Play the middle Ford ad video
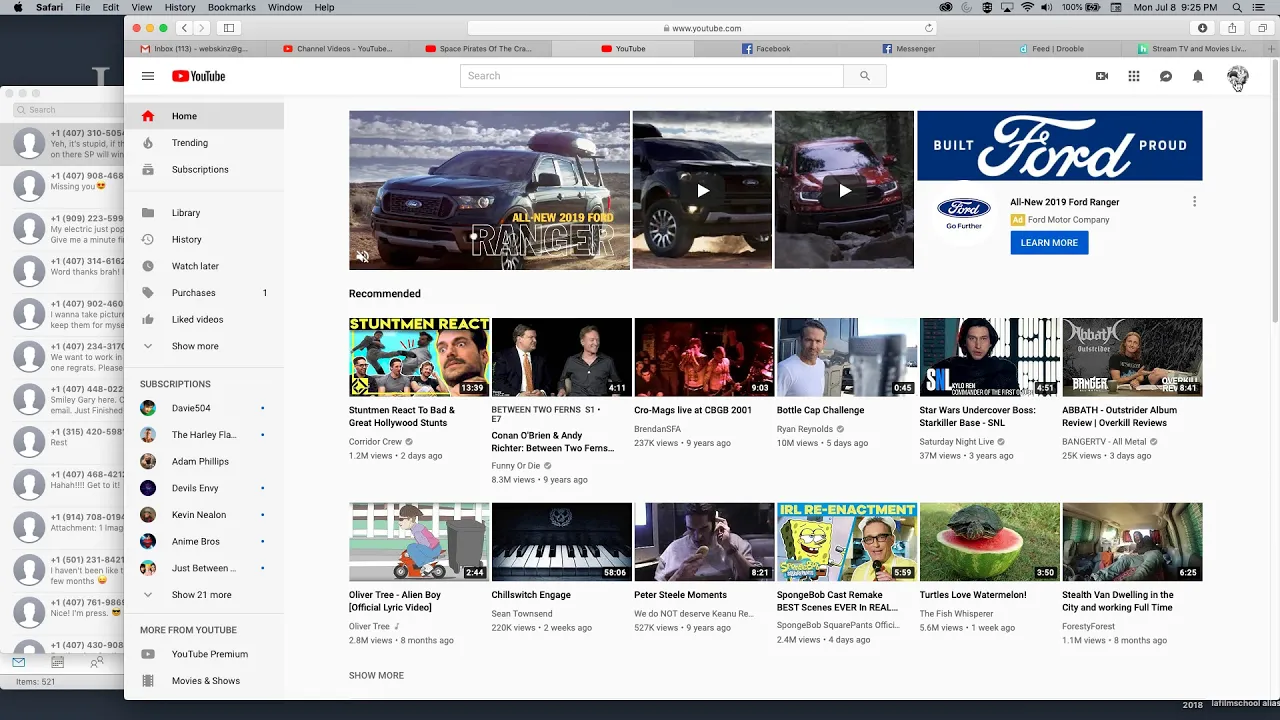1280x720 pixels. tap(702, 190)
